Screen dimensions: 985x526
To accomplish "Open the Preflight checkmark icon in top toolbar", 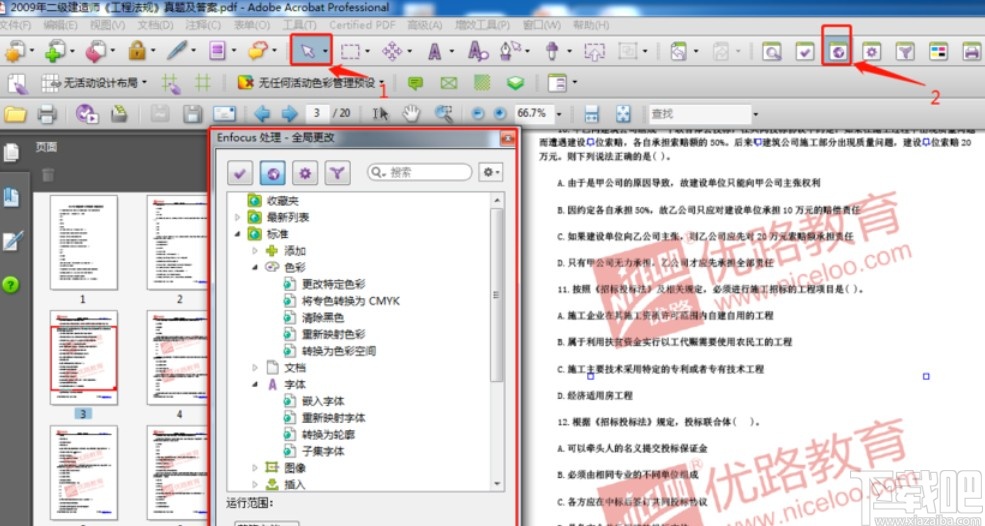I will (x=805, y=52).
